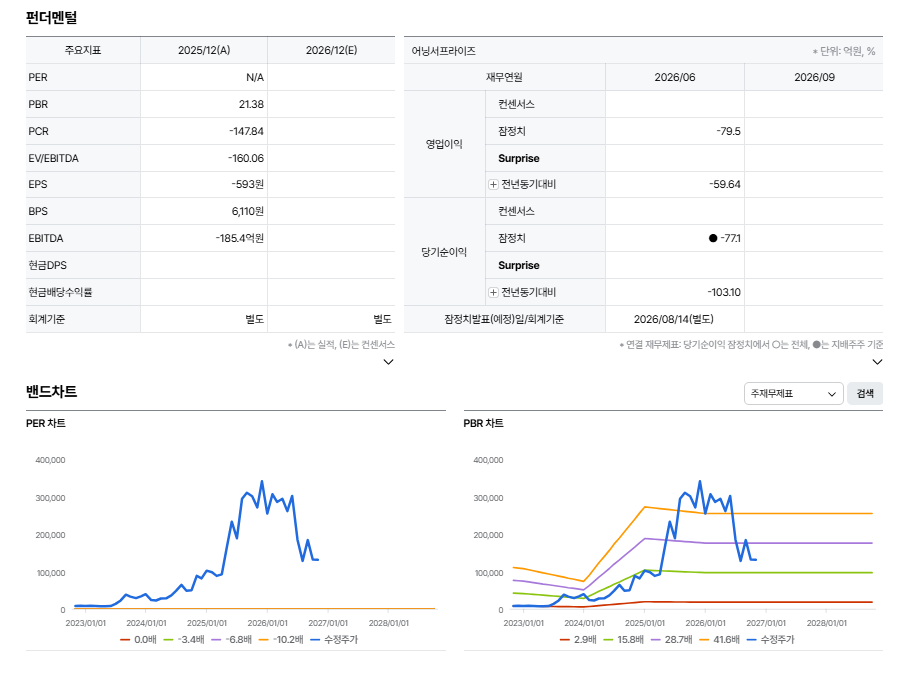This screenshot has height=677, width=910.
Task: Open the 주재무제표 dropdown
Action: [793, 394]
